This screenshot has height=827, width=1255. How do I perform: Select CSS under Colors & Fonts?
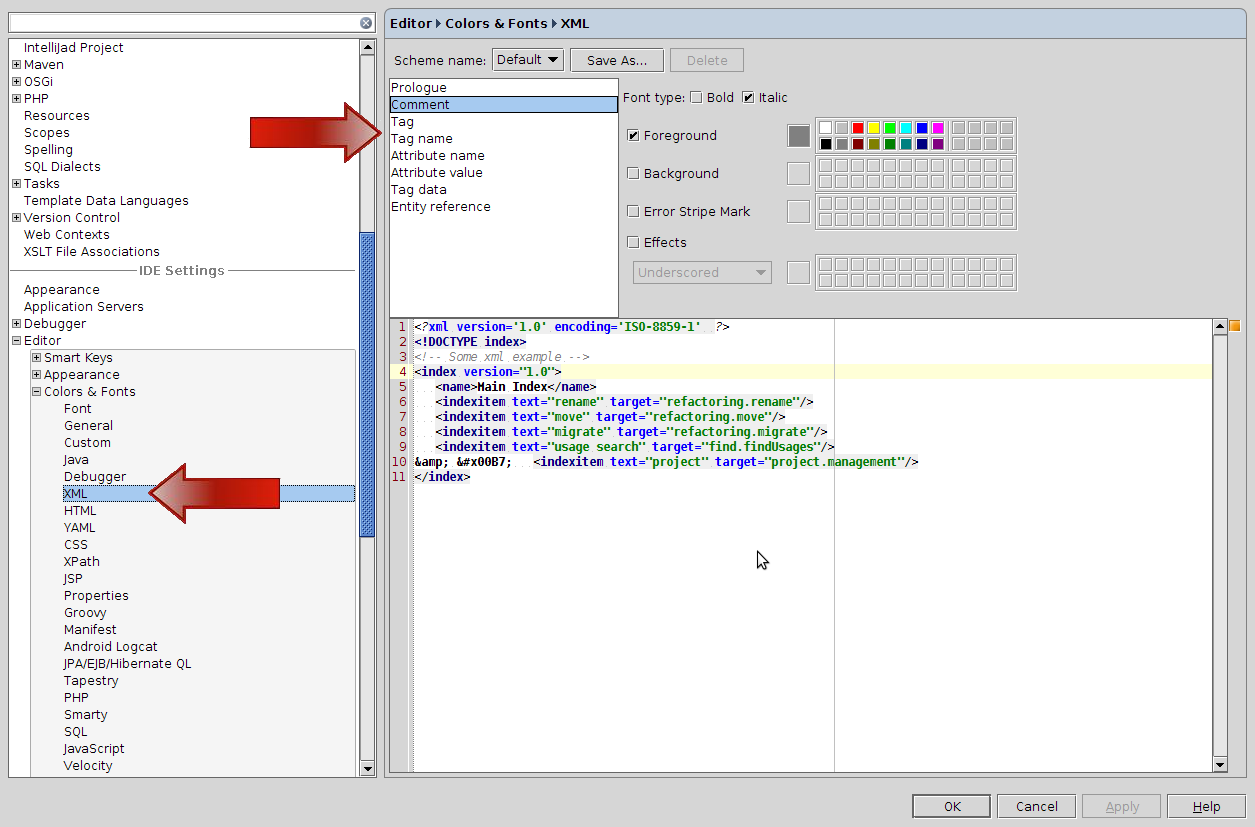(76, 545)
